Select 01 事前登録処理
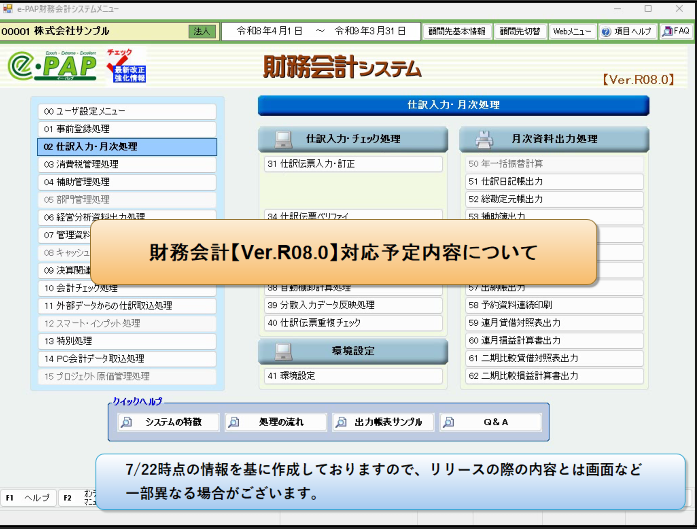Image resolution: width=697 pixels, height=529 pixels. (x=127, y=129)
